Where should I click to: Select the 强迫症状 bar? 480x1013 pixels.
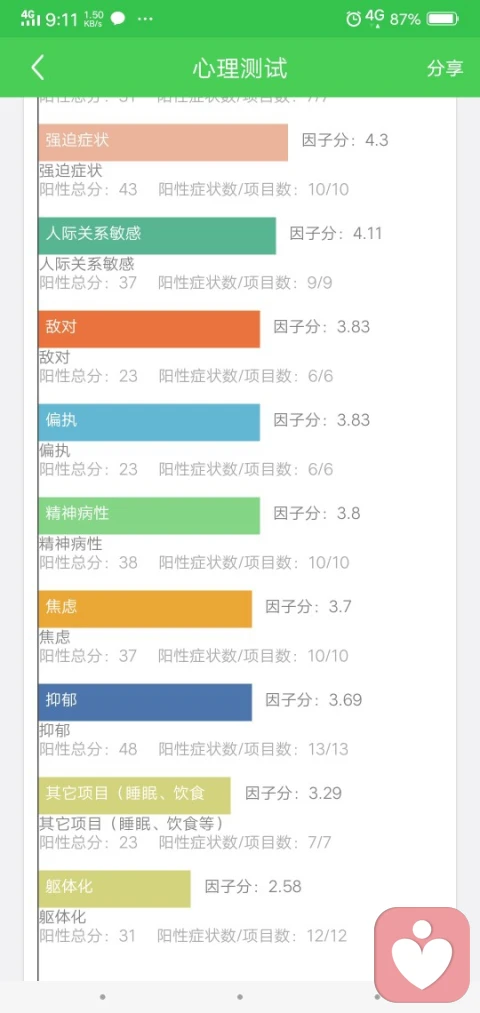click(x=163, y=142)
